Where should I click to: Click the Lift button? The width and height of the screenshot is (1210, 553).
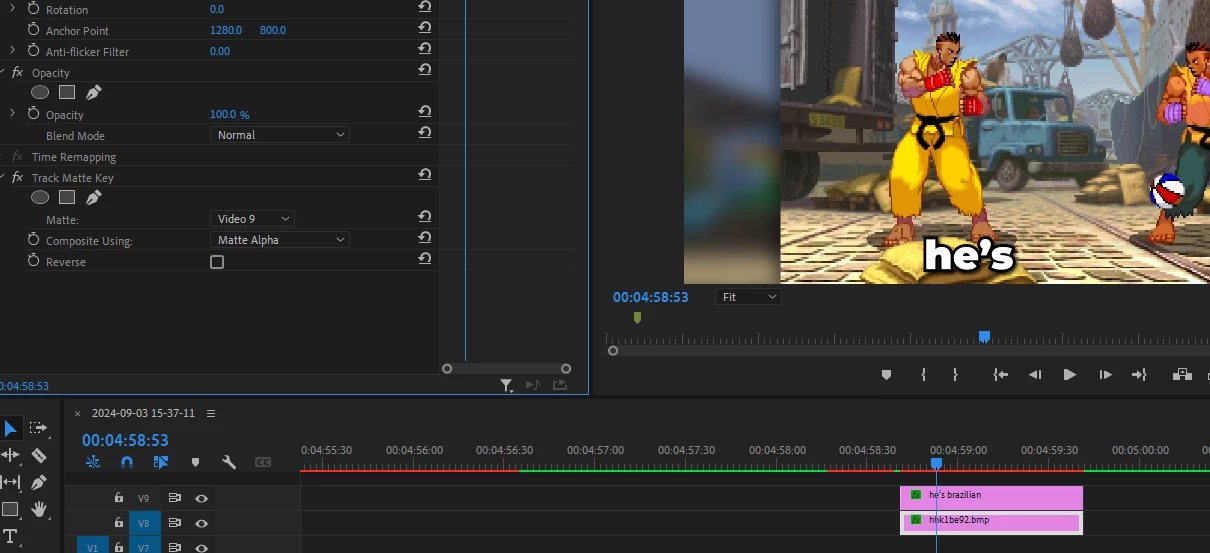pyautogui.click(x=1183, y=375)
